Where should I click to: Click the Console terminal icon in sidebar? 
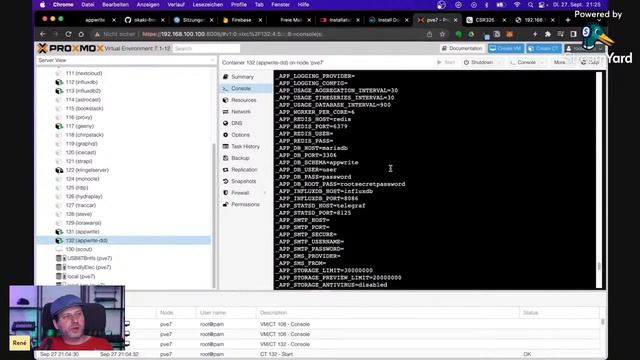tap(225, 88)
